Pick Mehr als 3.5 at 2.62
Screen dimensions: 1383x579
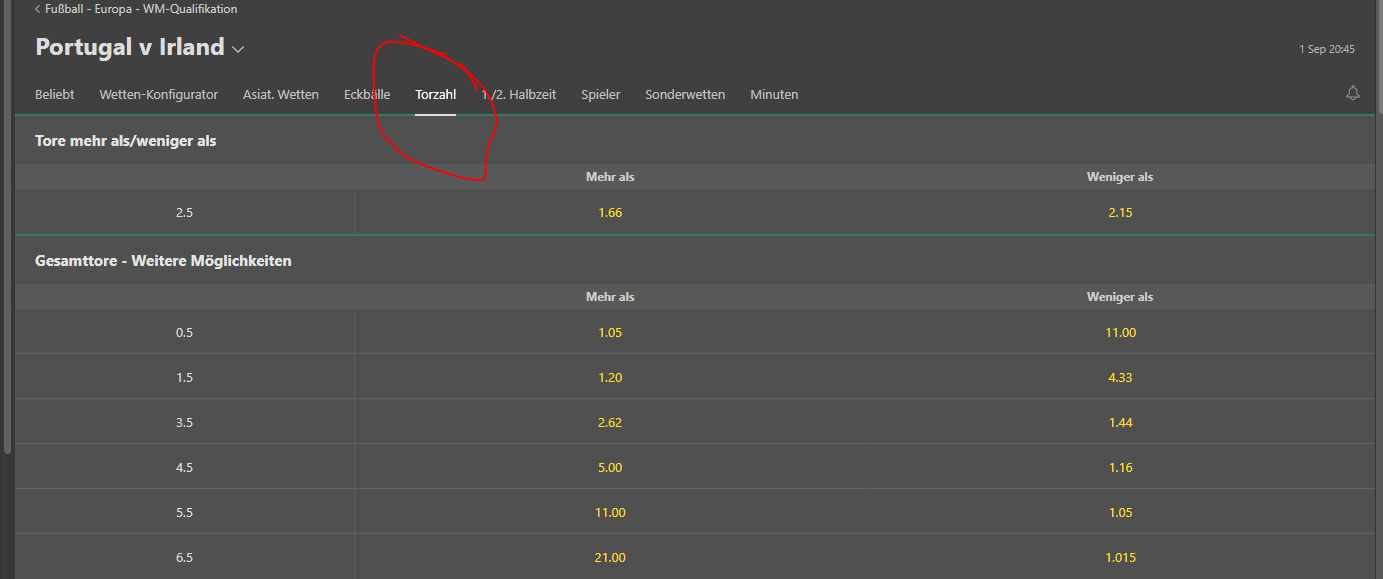(610, 422)
